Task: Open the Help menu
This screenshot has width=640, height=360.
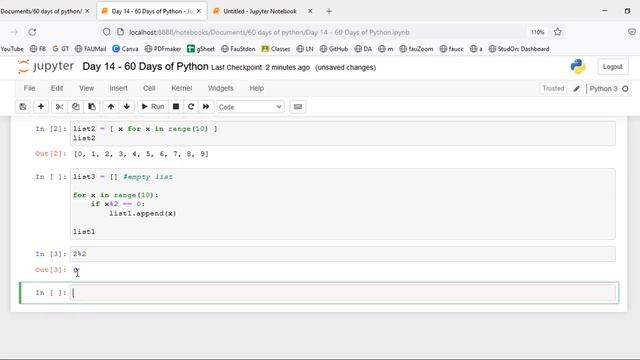Action: click(x=257, y=88)
